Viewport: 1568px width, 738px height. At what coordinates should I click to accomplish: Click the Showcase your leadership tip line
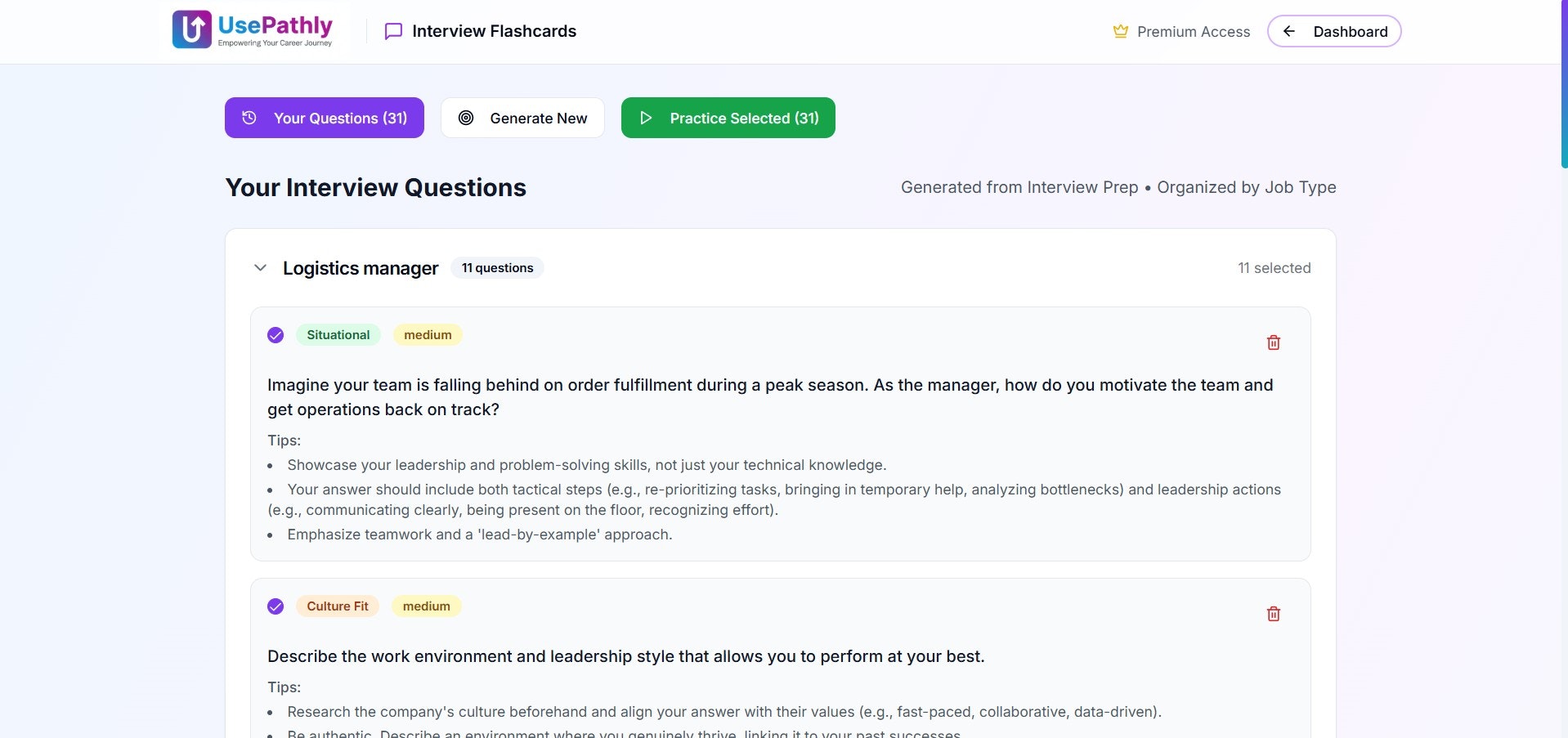(587, 465)
